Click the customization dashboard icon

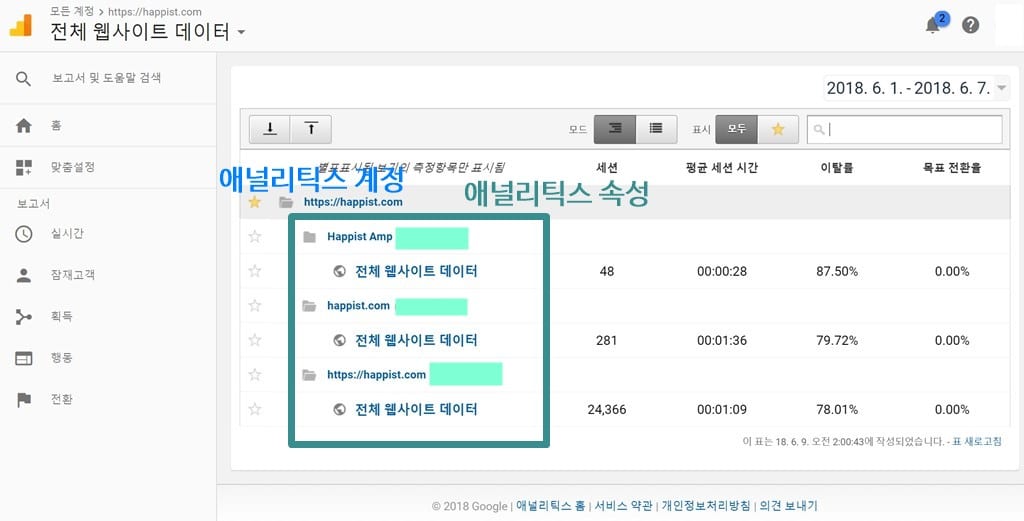(24, 167)
